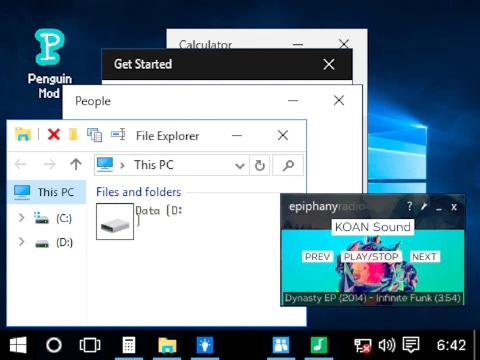Screen dimensions: 480x360
Task: Go back in File Explorer navigation
Action: 21,164
